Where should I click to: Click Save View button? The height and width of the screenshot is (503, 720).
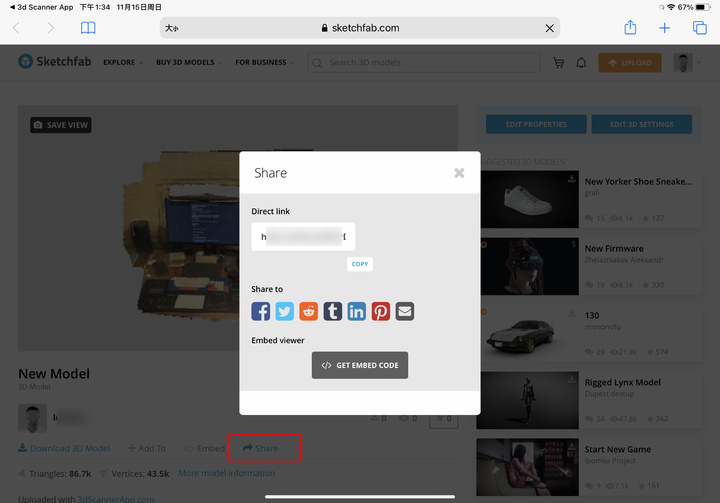pyautogui.click(x=61, y=125)
